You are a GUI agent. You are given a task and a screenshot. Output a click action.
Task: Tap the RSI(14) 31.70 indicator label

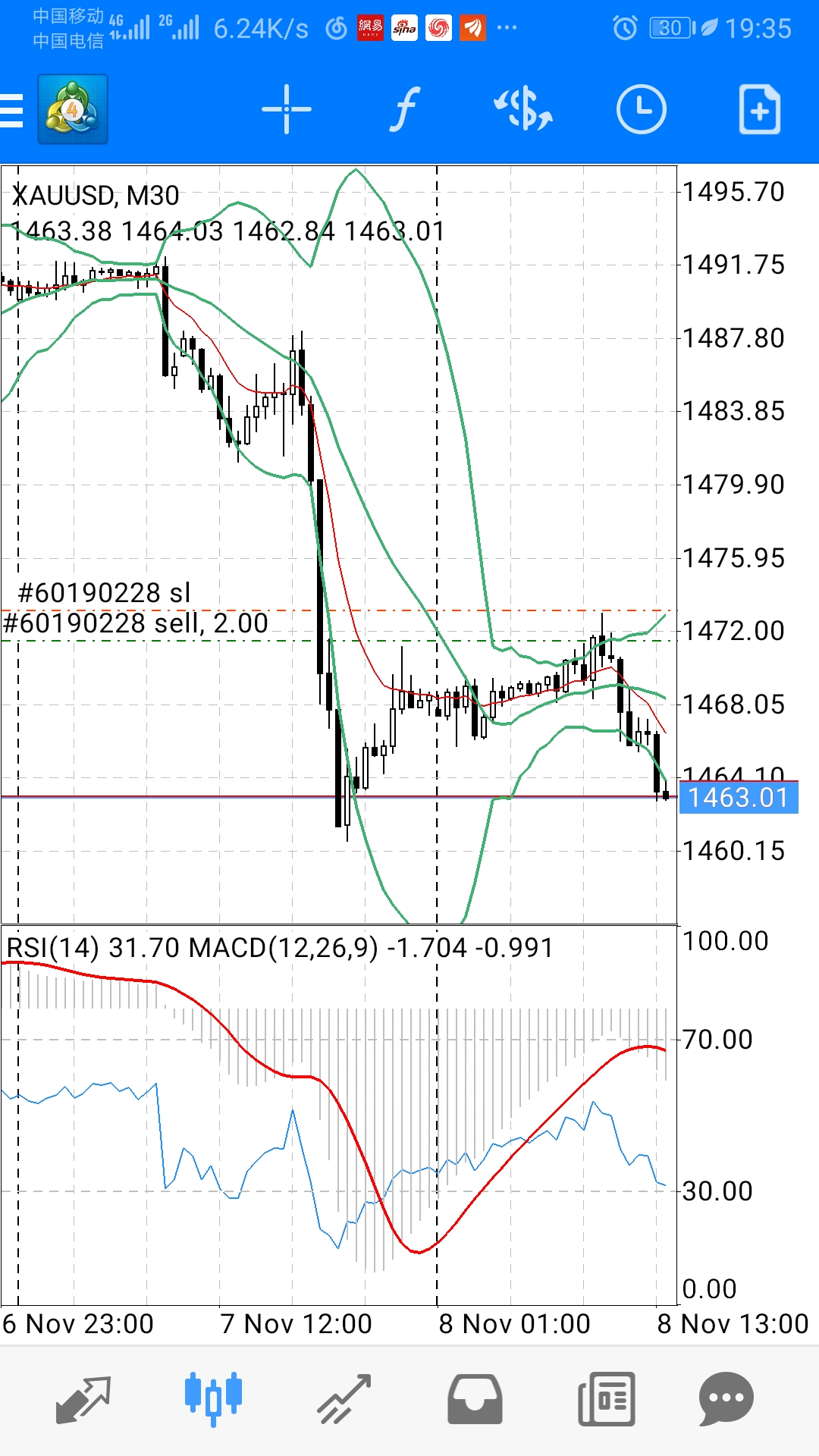coord(93,948)
